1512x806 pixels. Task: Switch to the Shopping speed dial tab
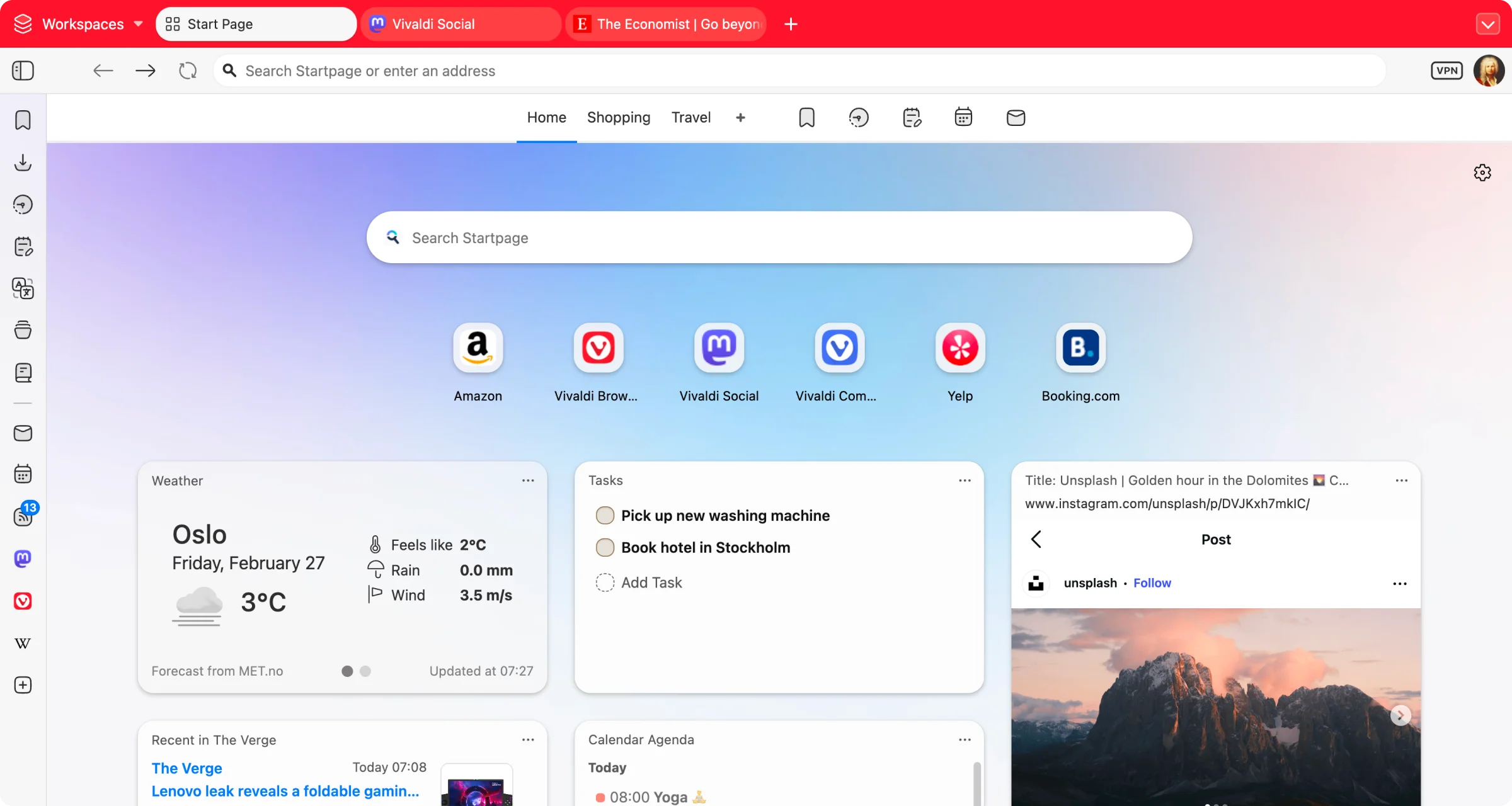pyautogui.click(x=618, y=118)
